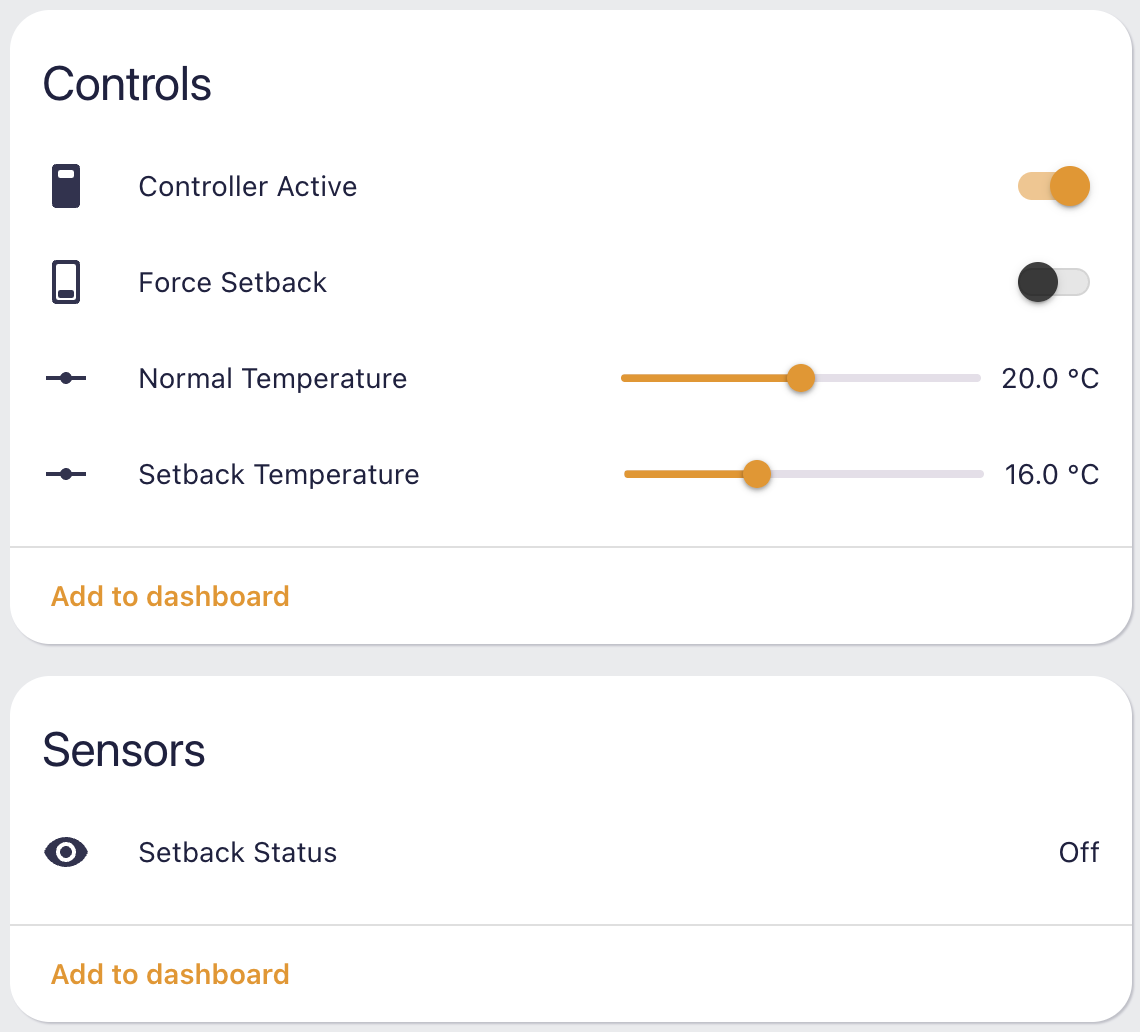Open the Normal Temperature entity label
The height and width of the screenshot is (1032, 1140).
point(273,378)
